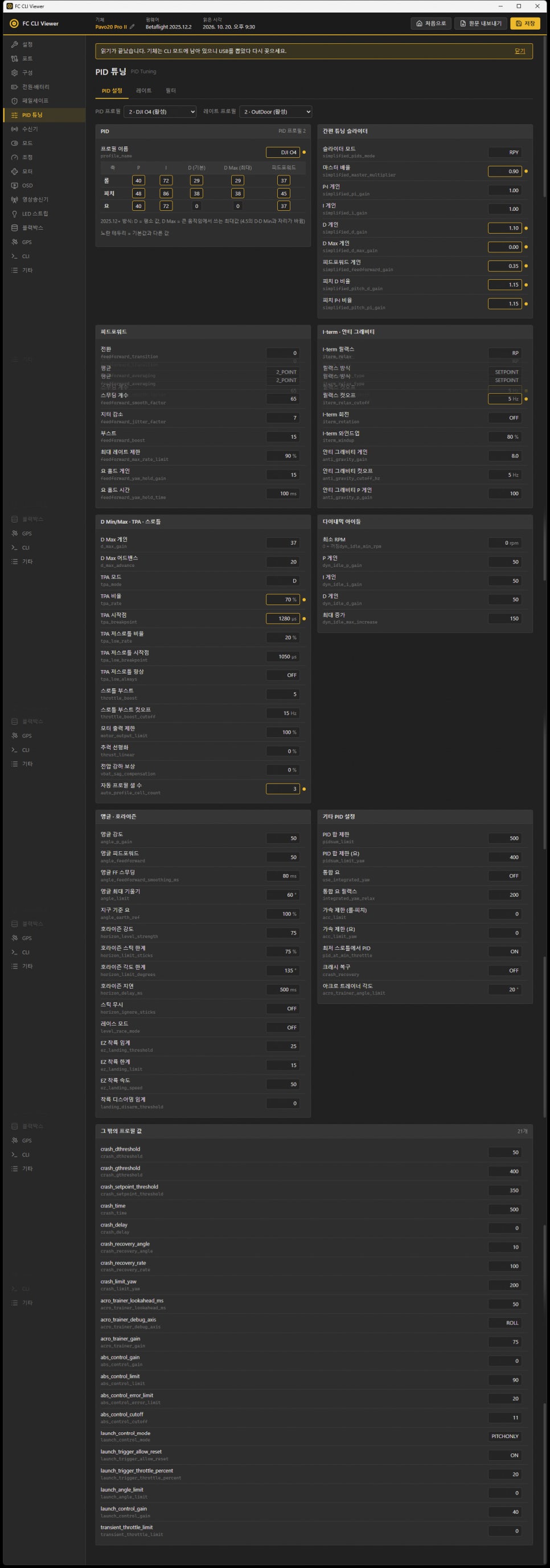This screenshot has height=1568, width=550.
Task: Click the 앵글 강도 value 50
Action: pyautogui.click(x=283, y=838)
